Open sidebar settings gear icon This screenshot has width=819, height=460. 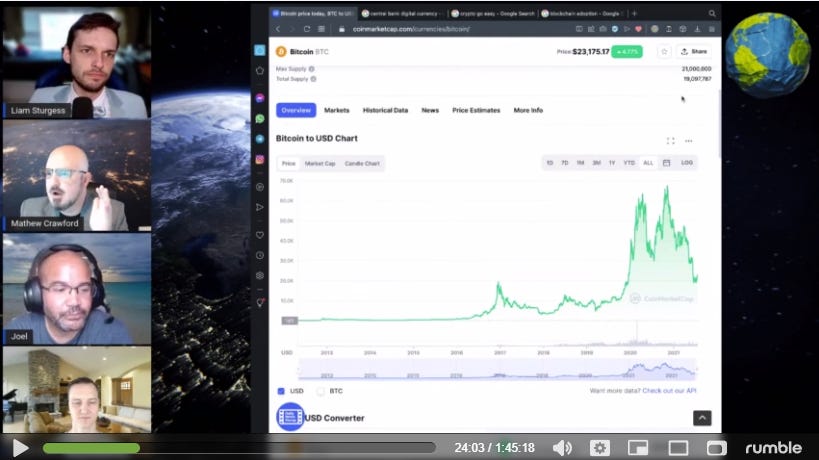(260, 276)
